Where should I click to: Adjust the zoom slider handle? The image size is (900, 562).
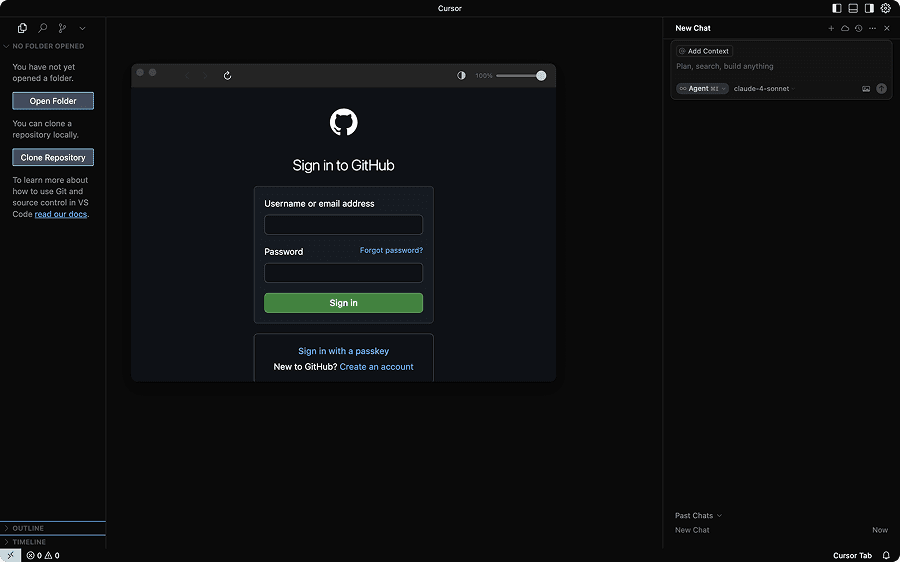(x=541, y=76)
